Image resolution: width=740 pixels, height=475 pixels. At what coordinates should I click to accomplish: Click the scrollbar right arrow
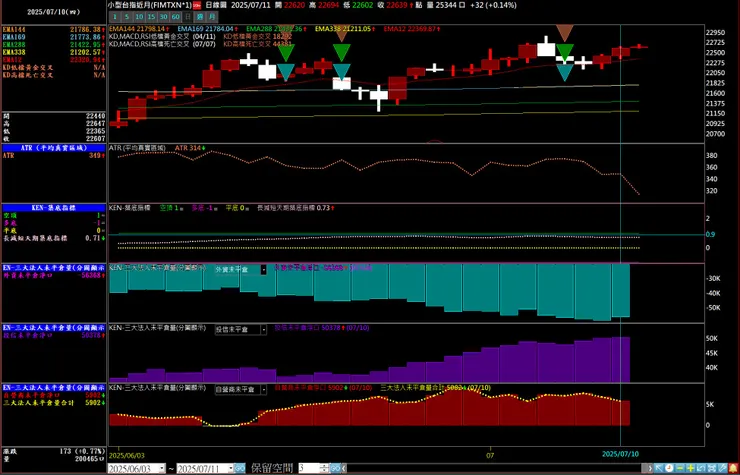click(x=650, y=468)
